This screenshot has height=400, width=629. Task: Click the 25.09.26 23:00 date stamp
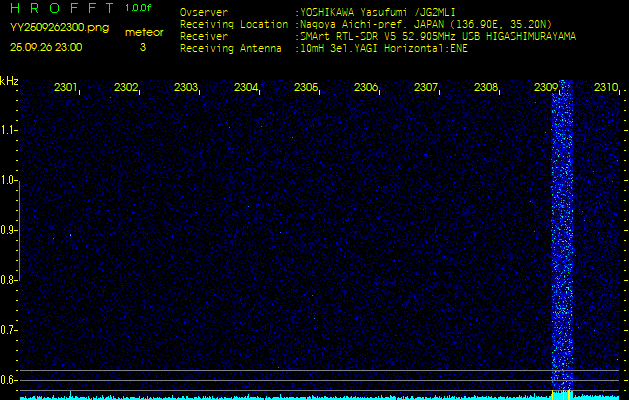(x=46, y=47)
